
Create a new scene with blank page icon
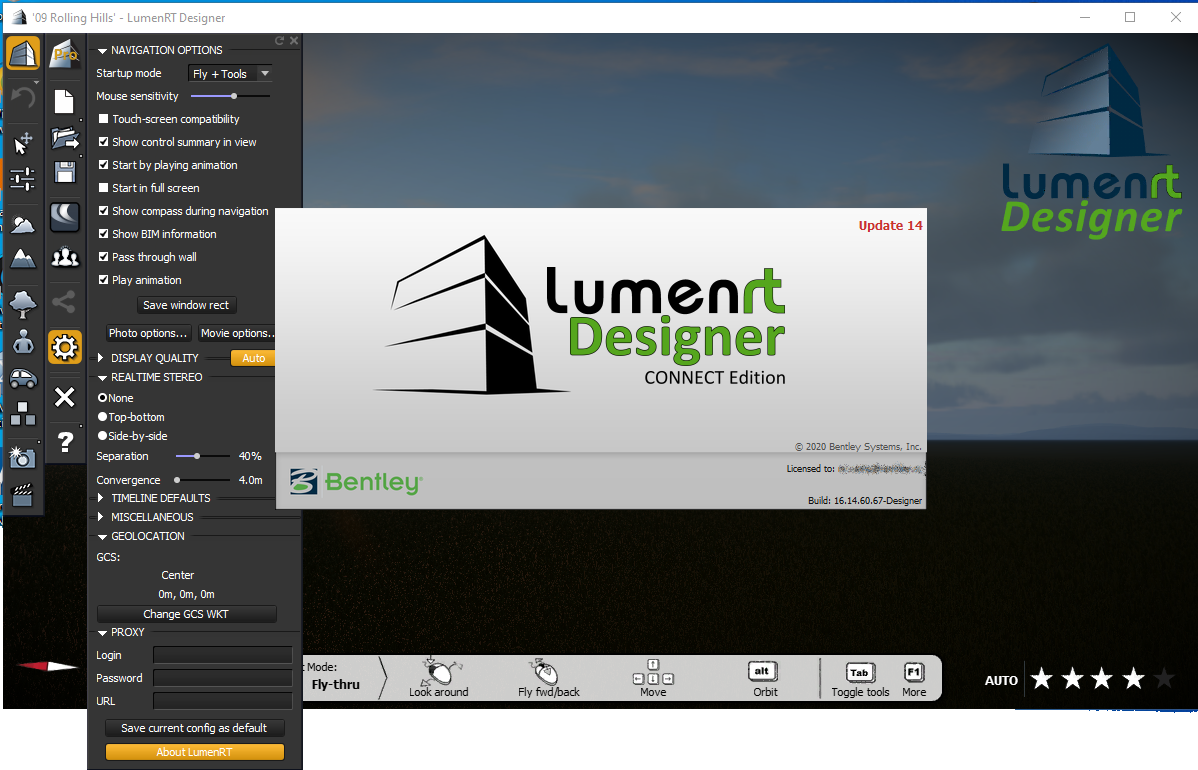(65, 102)
